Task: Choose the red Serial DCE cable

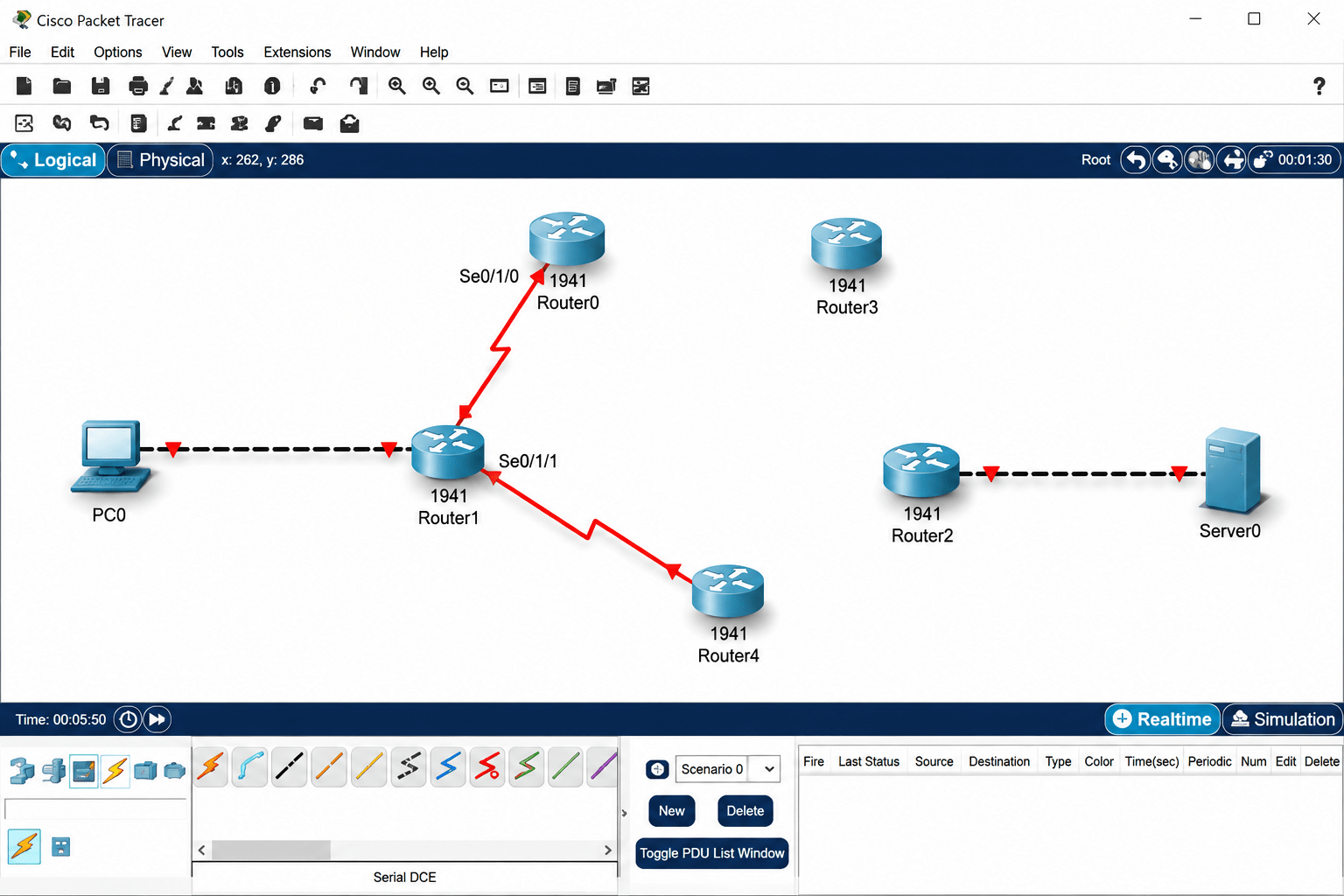Action: tap(487, 766)
